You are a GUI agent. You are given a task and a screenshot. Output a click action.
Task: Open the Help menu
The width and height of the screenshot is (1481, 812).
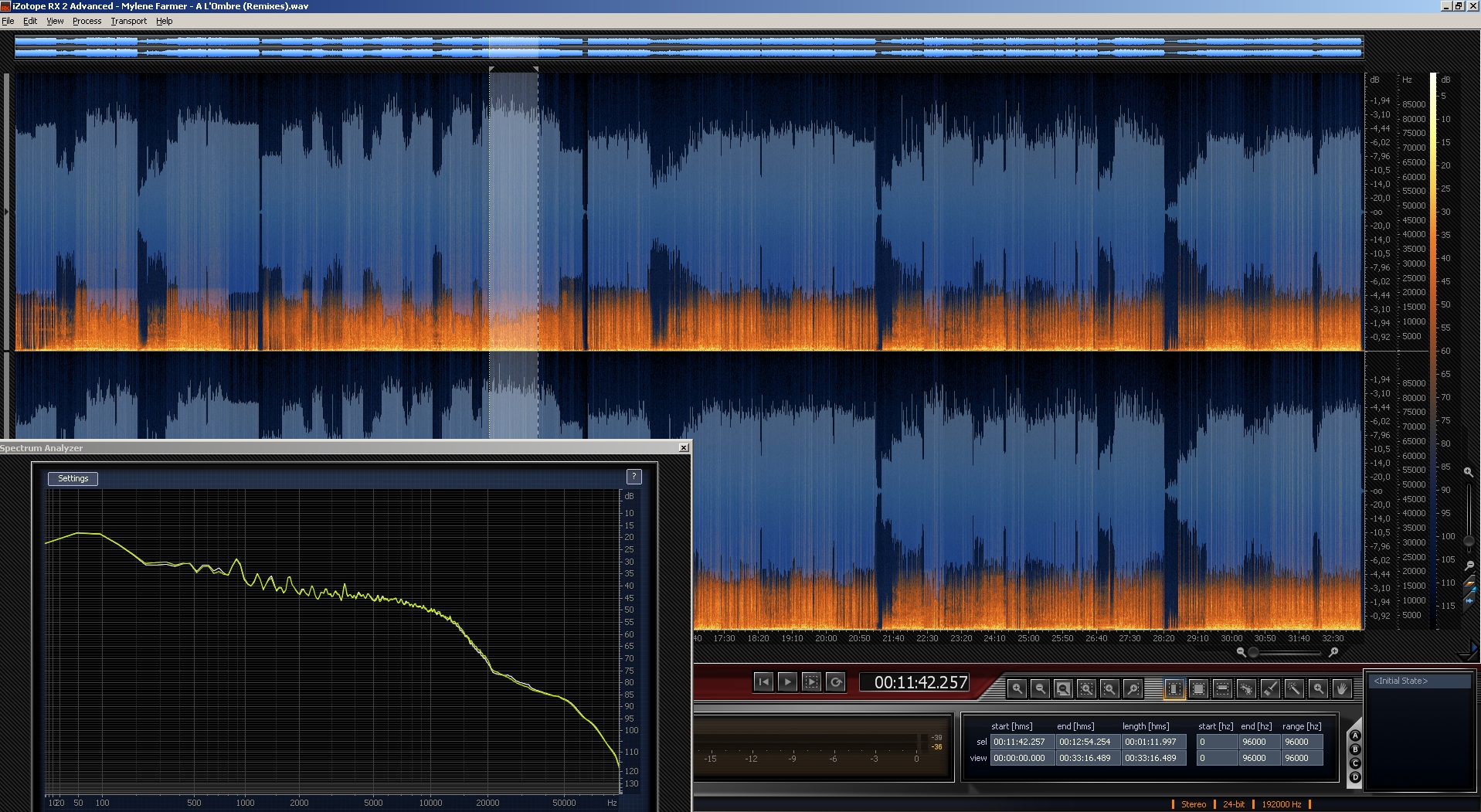[x=164, y=21]
